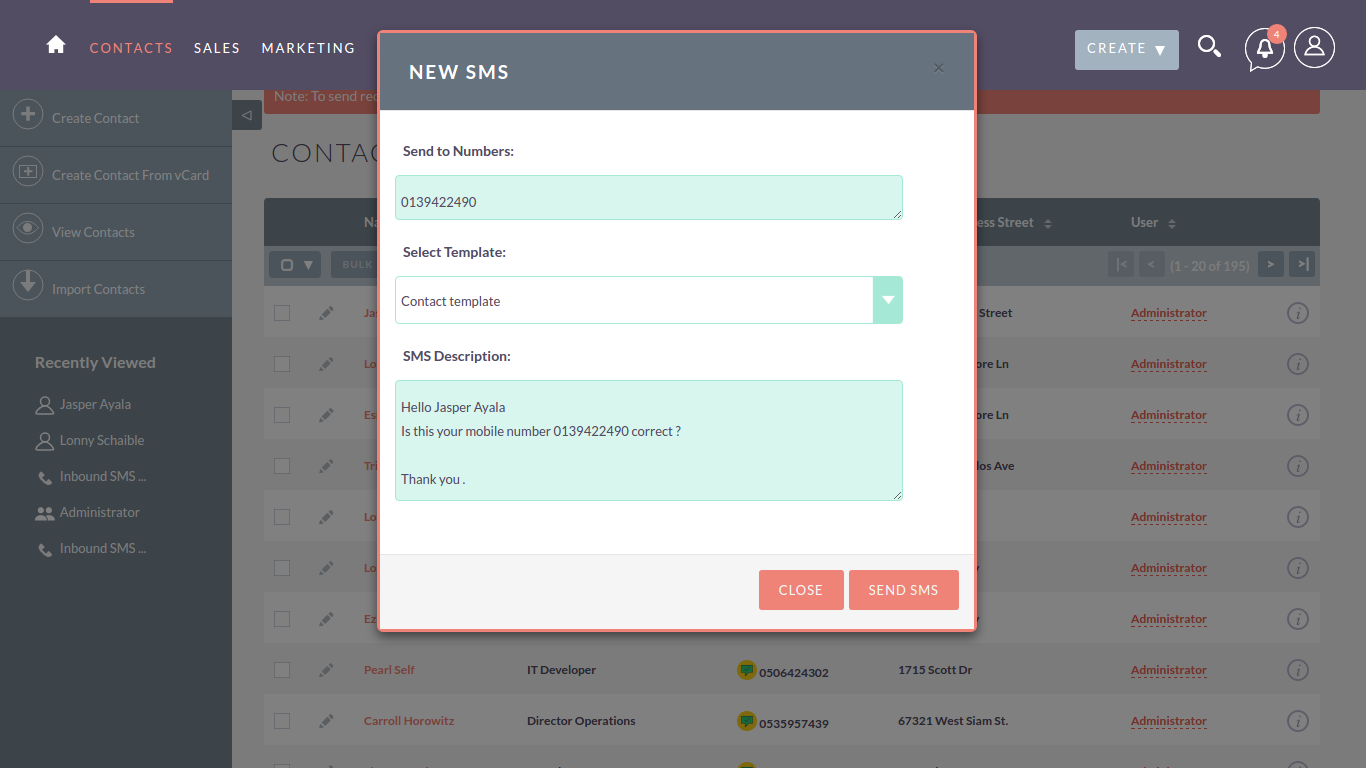Click info icon in first contact row

(x=1298, y=313)
